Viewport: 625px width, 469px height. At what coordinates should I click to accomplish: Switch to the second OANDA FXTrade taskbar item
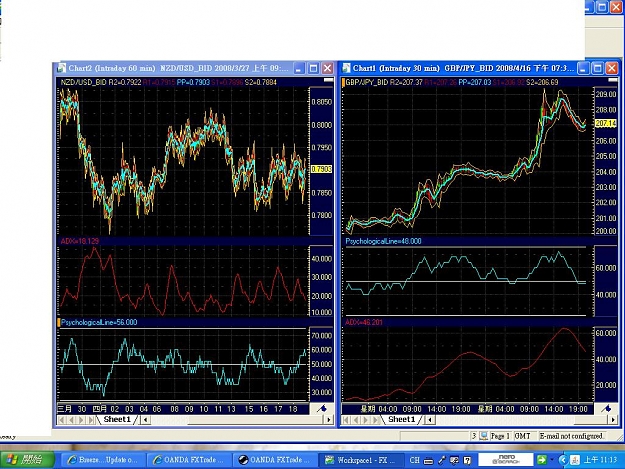coord(274,460)
